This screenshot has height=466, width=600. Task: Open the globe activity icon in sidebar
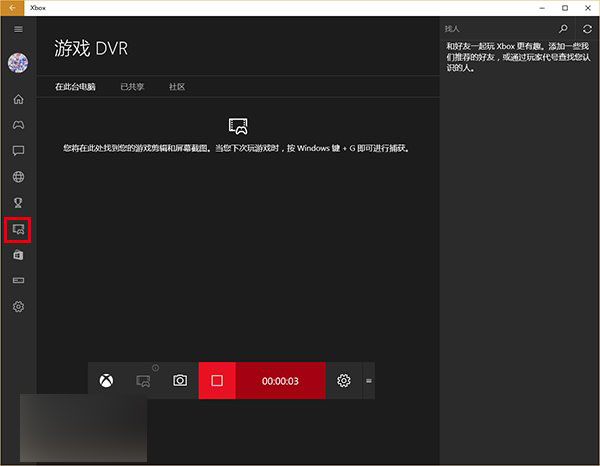18,177
